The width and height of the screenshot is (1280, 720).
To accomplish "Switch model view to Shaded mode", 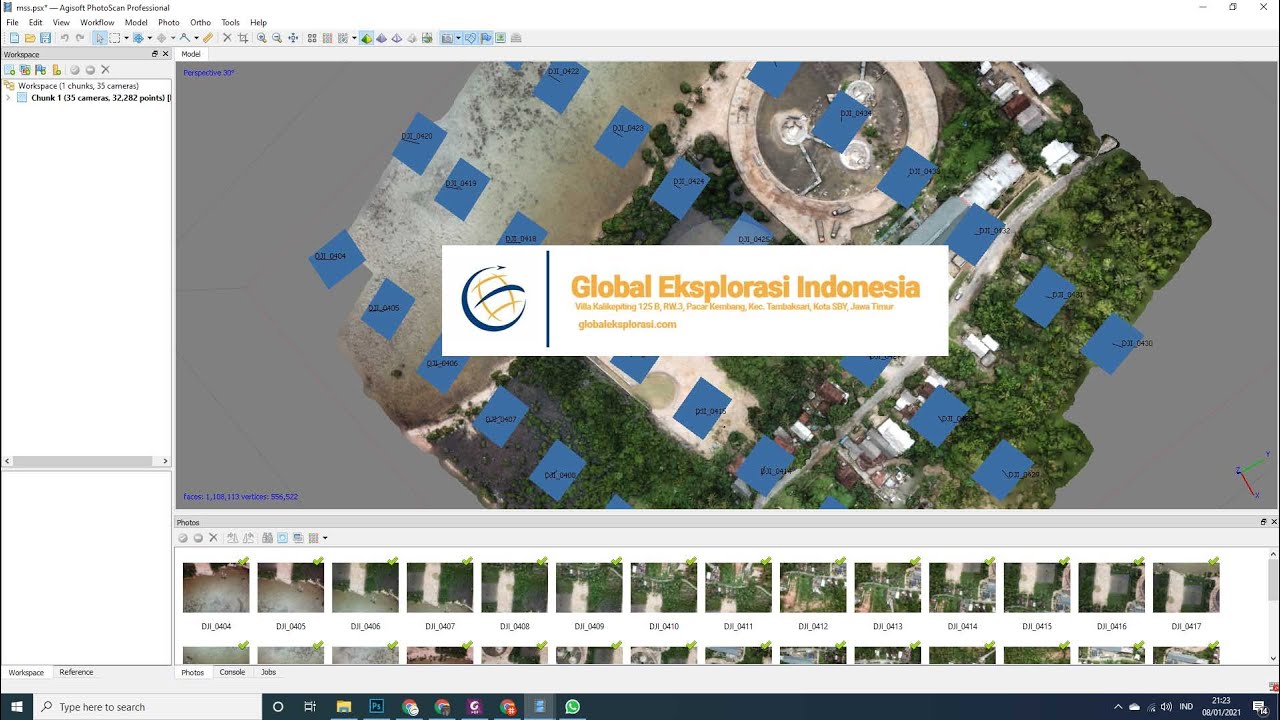I will click(x=366, y=38).
